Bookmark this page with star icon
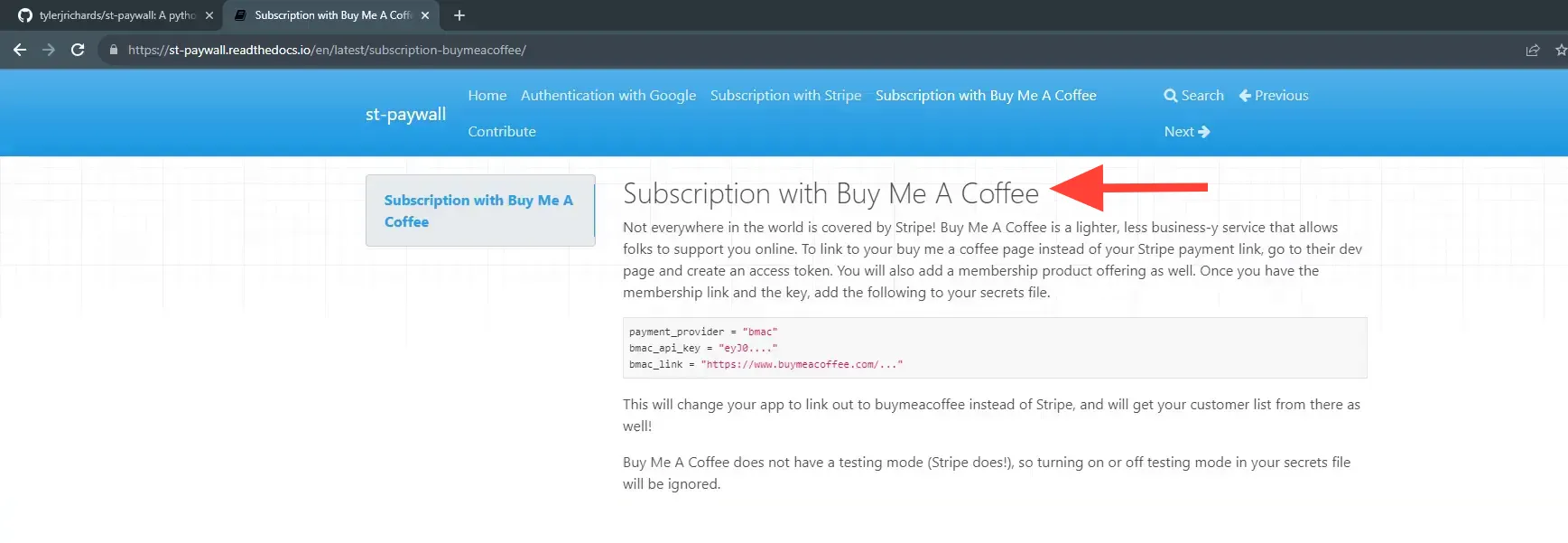The width and height of the screenshot is (1568, 543). [1561, 51]
